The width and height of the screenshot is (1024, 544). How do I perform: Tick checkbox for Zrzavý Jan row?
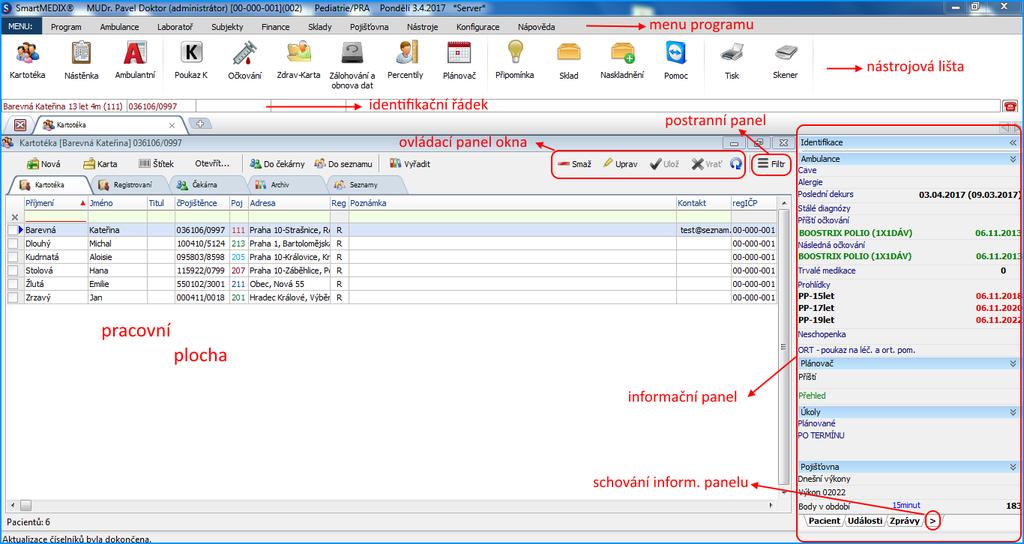(x=13, y=298)
